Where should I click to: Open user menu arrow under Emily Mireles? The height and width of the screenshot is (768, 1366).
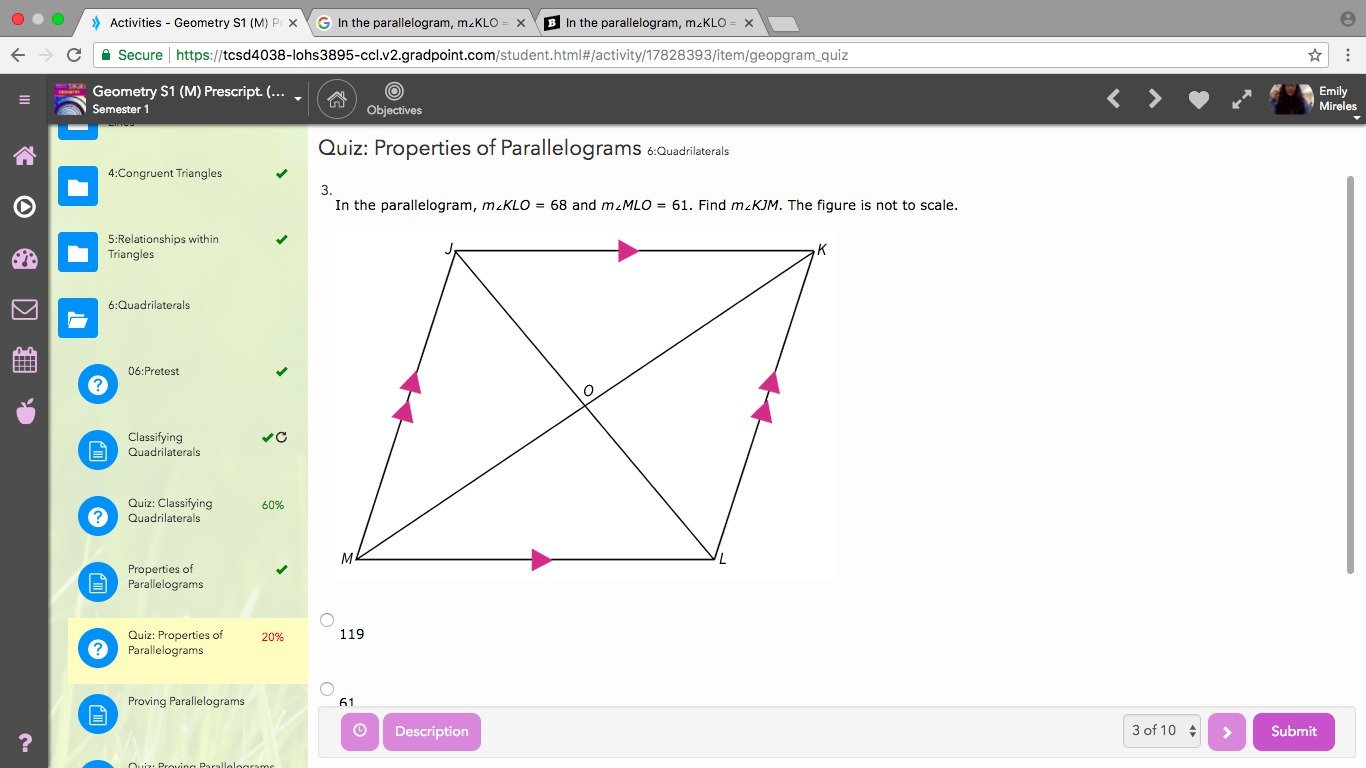[x=1357, y=117]
